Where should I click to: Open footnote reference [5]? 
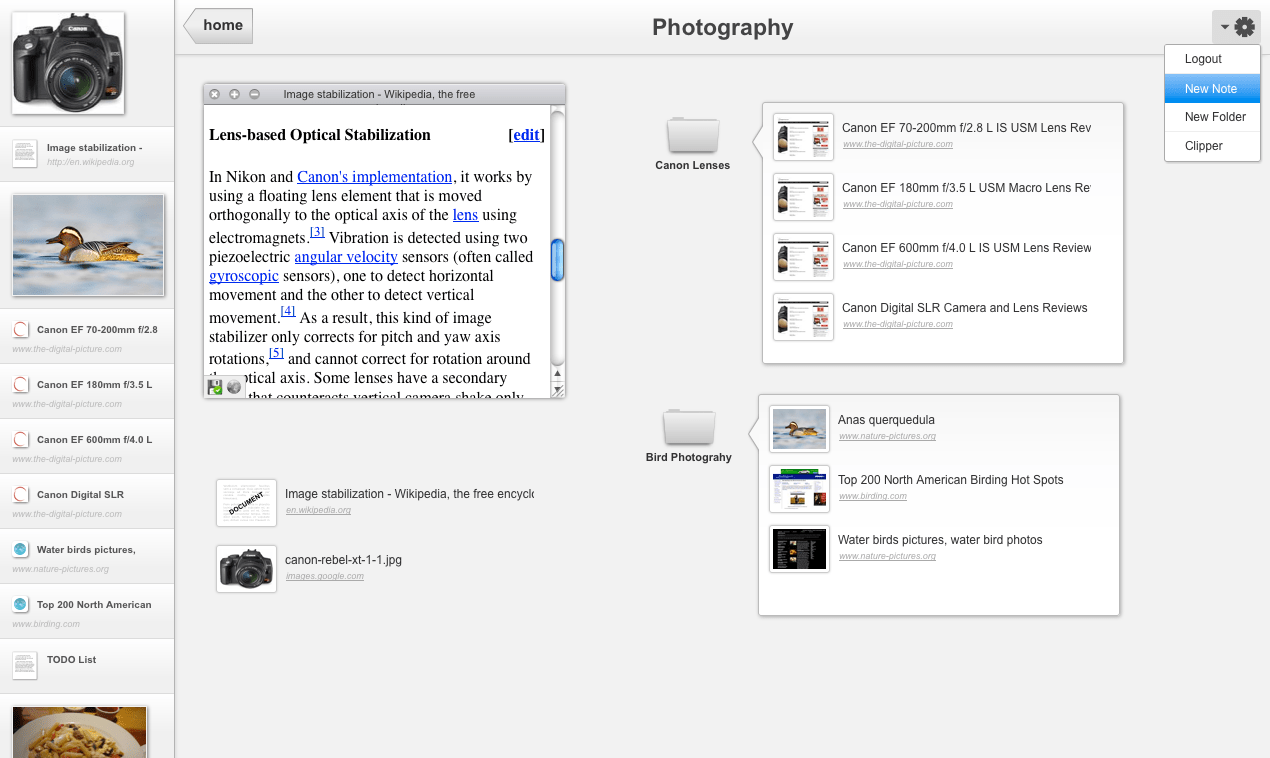coord(277,353)
